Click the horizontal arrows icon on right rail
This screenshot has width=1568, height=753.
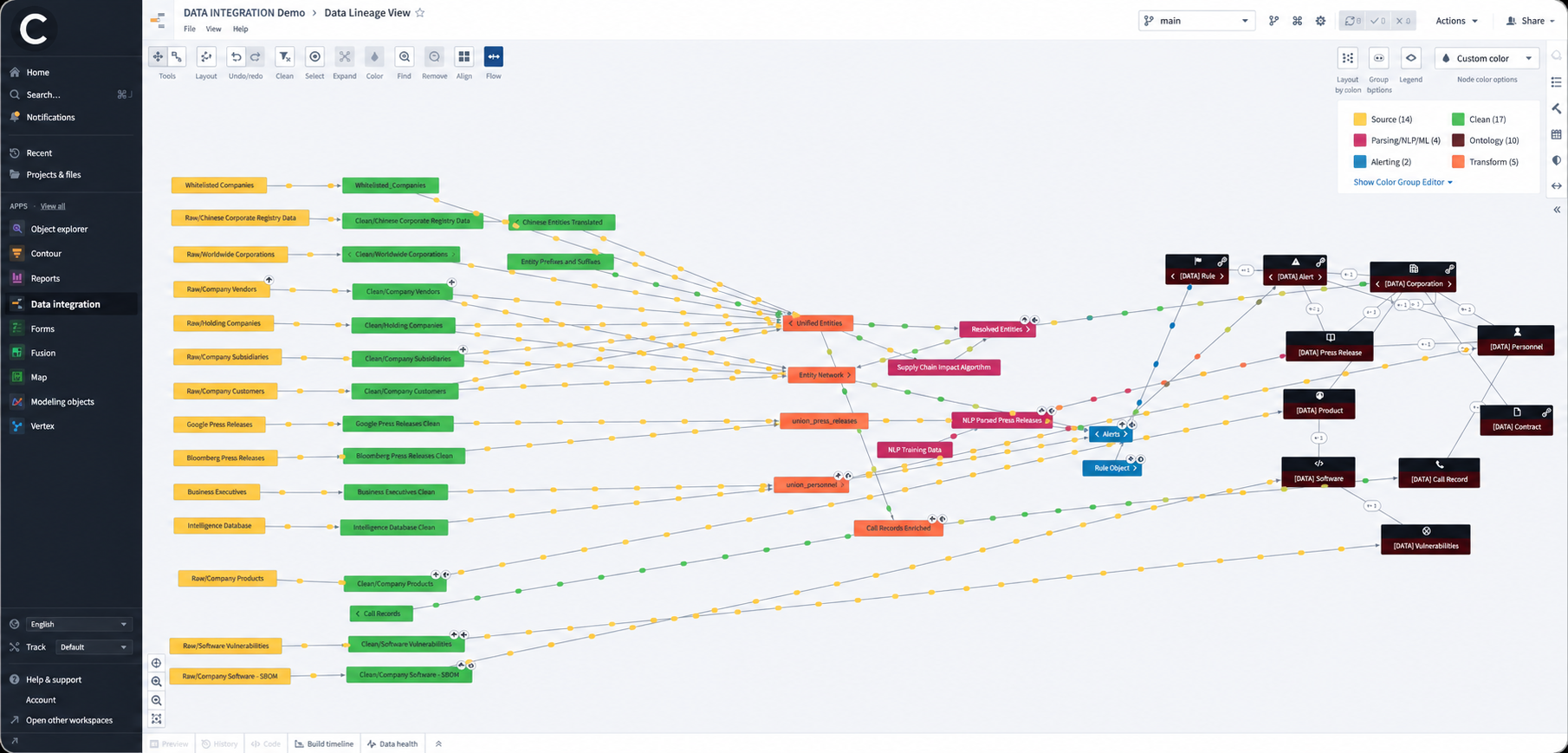click(1557, 186)
